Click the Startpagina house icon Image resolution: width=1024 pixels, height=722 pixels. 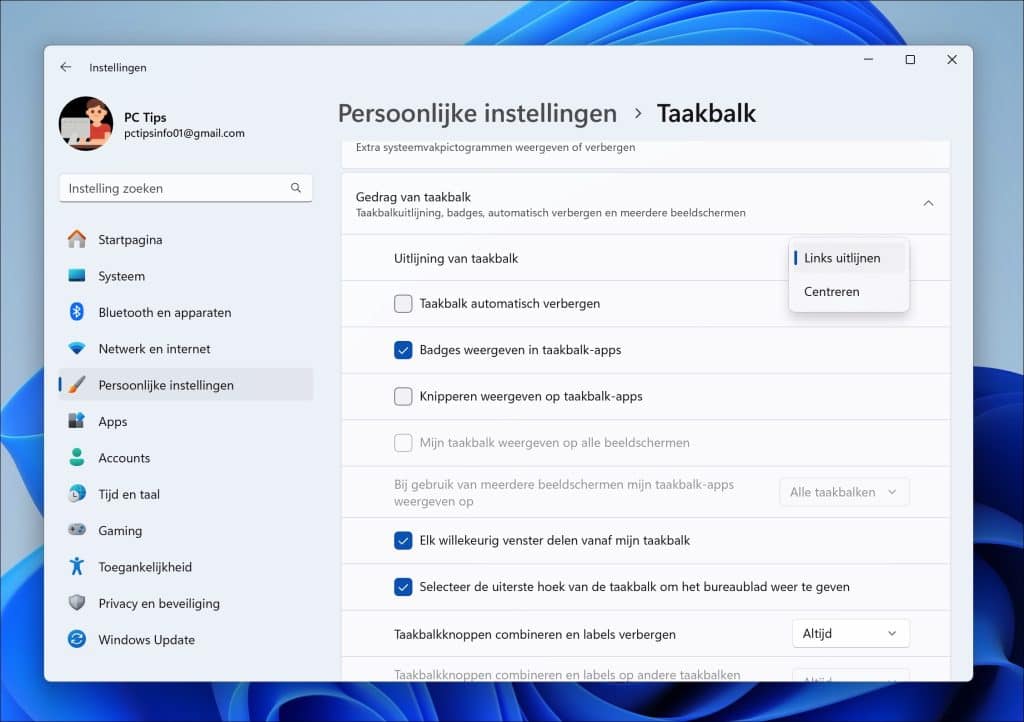(76, 240)
